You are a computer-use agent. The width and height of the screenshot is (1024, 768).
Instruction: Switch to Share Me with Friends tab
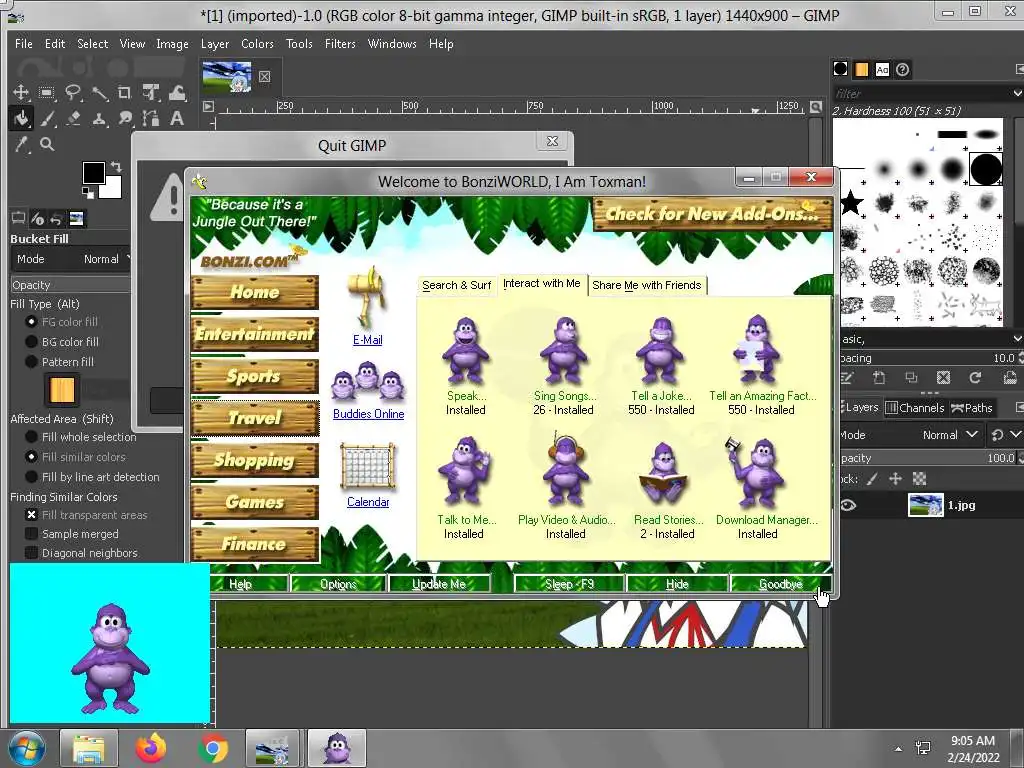point(647,285)
